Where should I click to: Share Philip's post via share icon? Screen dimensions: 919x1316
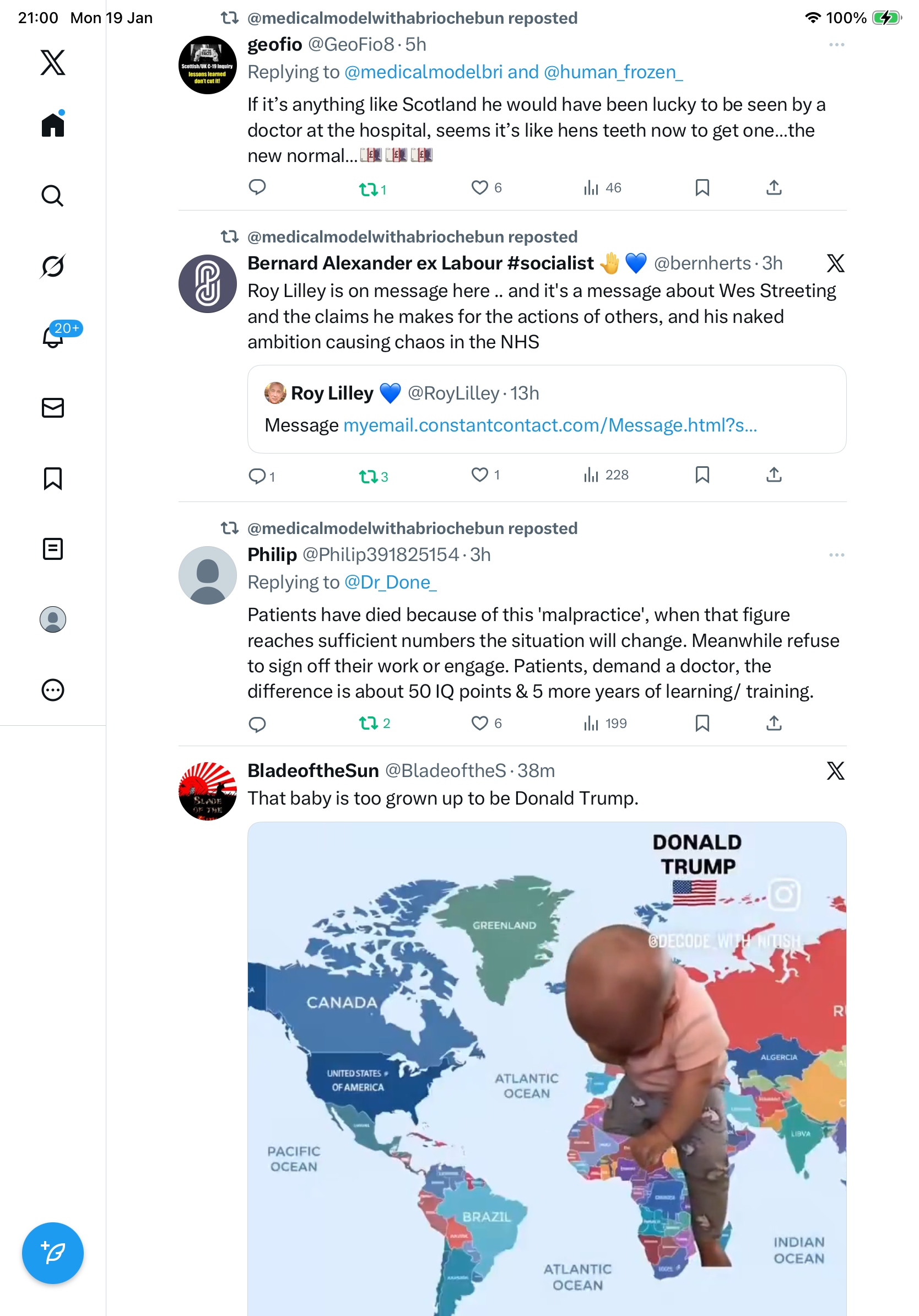(x=774, y=724)
